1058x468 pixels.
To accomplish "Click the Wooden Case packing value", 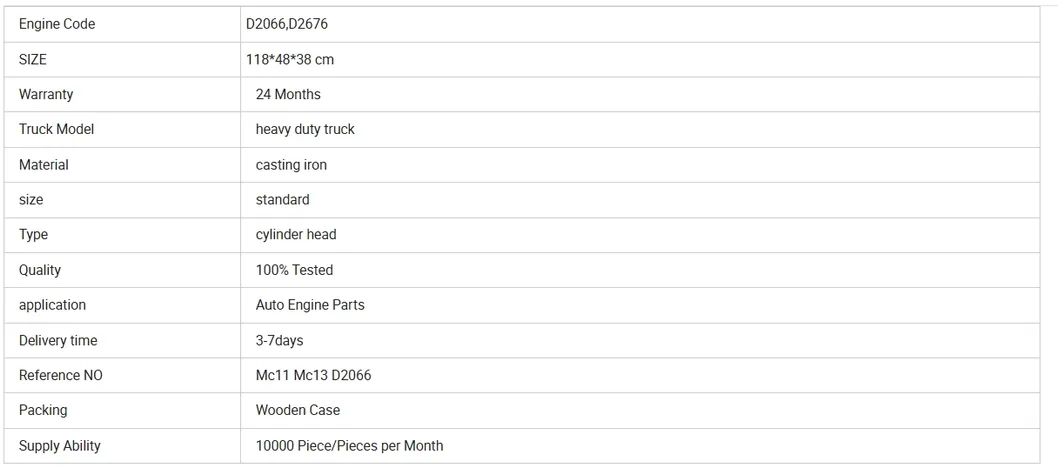I will tap(297, 410).
